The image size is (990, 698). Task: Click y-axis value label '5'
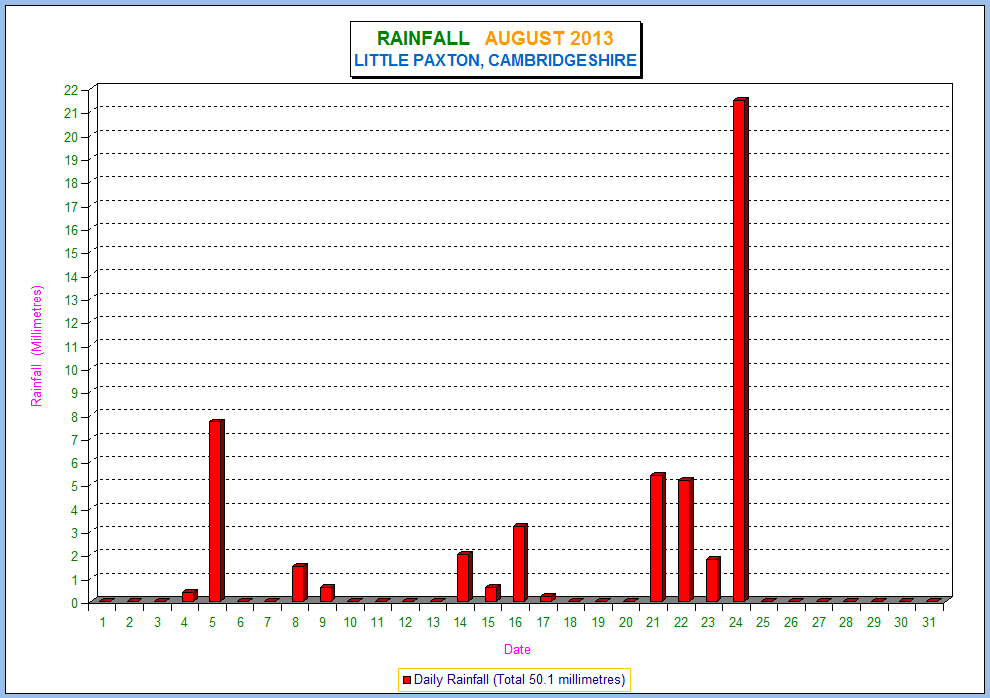tap(75, 487)
